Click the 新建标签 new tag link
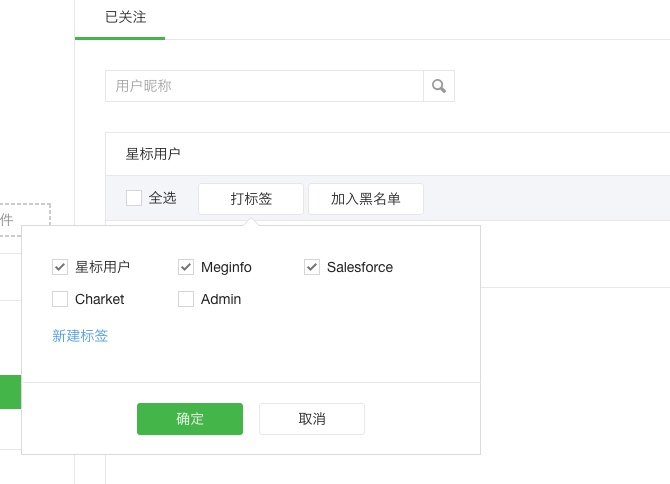 click(80, 336)
